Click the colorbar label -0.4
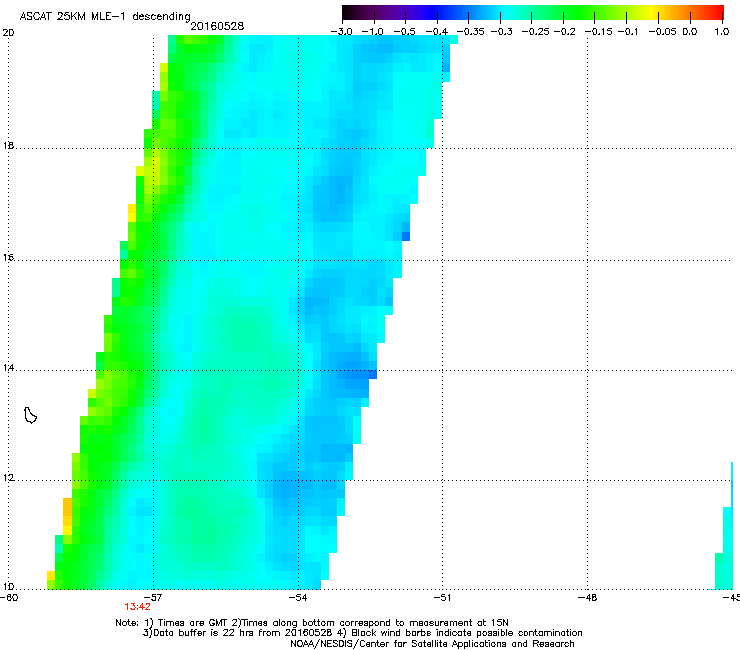The height and width of the screenshot is (650, 740). pyautogui.click(x=437, y=32)
